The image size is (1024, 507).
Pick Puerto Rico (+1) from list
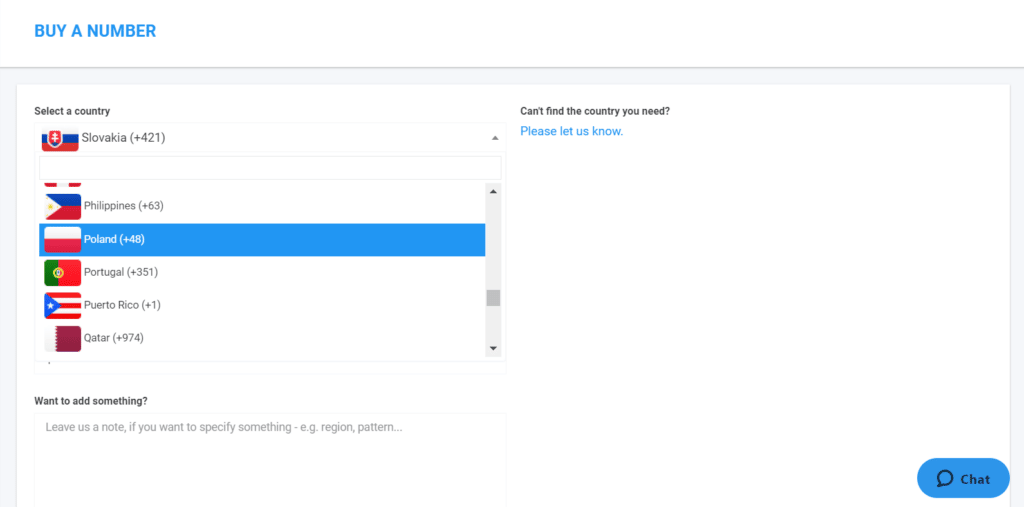262,305
